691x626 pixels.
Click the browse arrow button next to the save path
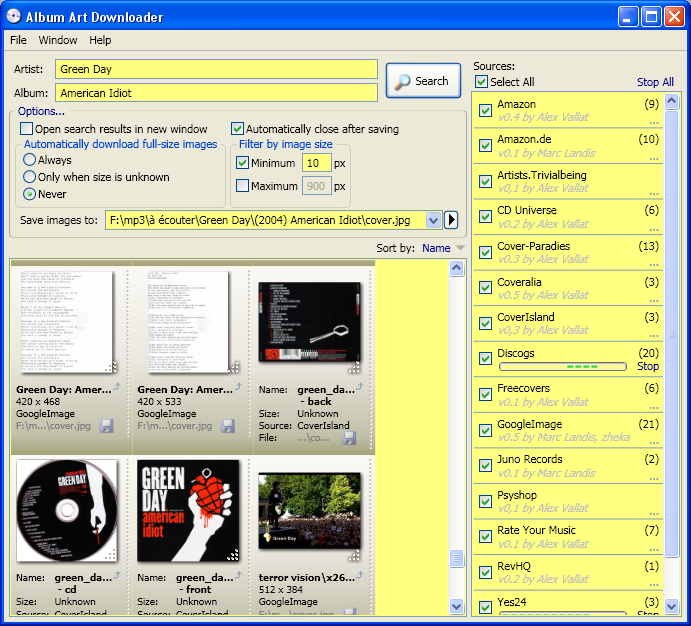coord(451,220)
